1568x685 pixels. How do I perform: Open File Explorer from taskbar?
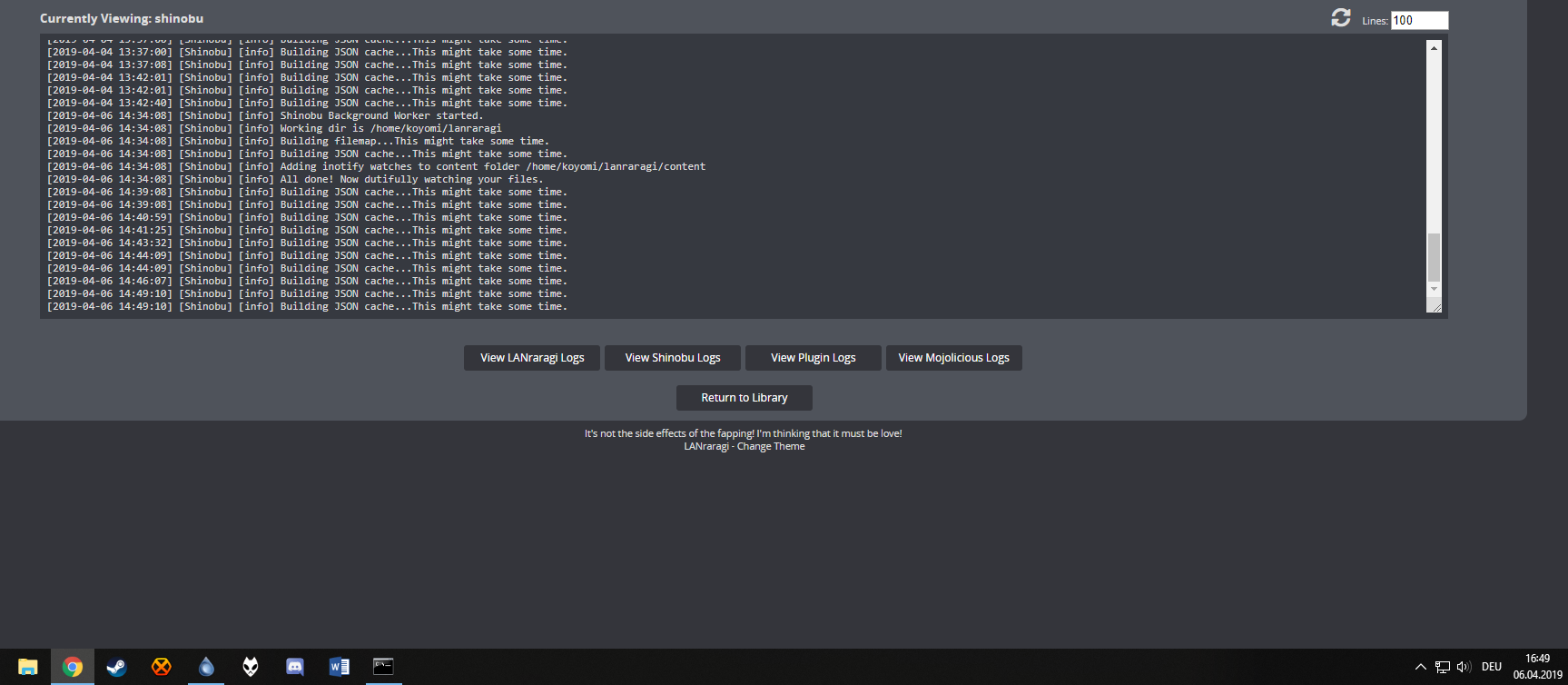coord(28,667)
